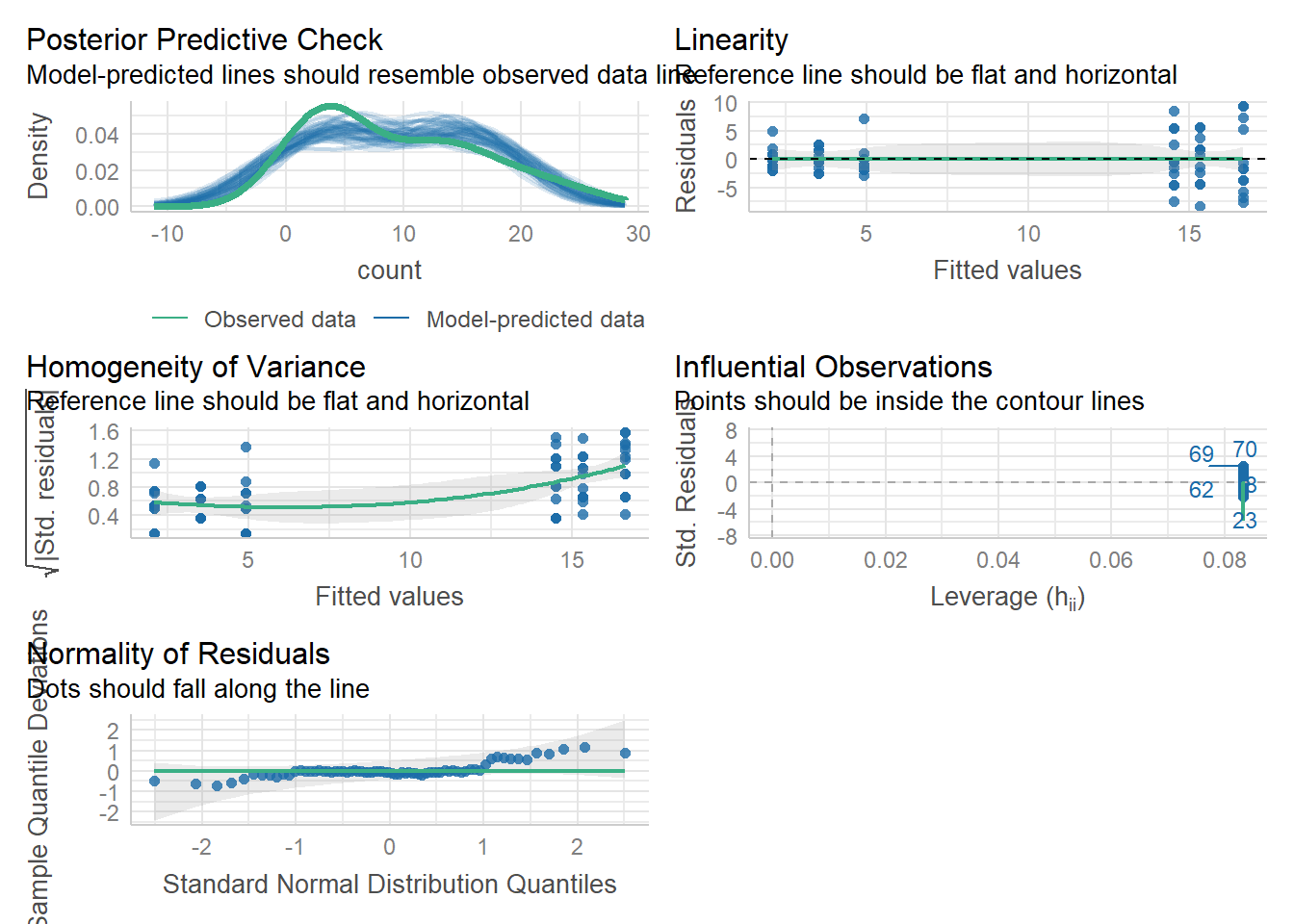The height and width of the screenshot is (924, 1294).
Task: Click the blue Model-predicted data legend key
Action: (391, 319)
